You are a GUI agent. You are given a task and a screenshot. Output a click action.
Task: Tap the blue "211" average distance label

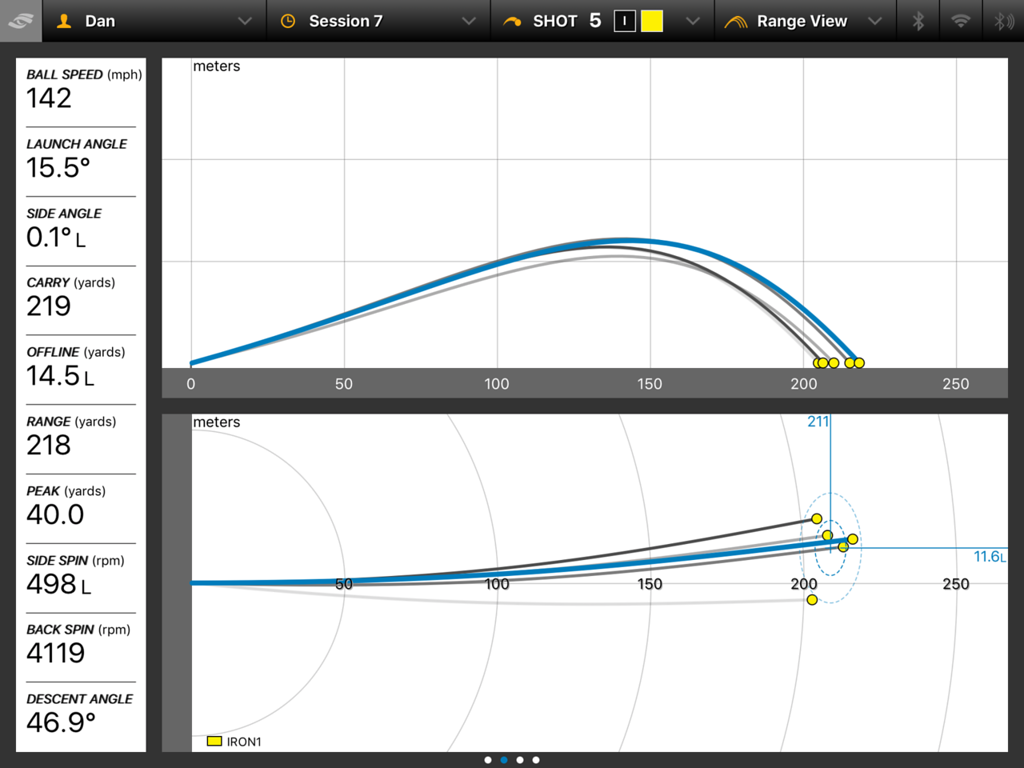point(818,422)
